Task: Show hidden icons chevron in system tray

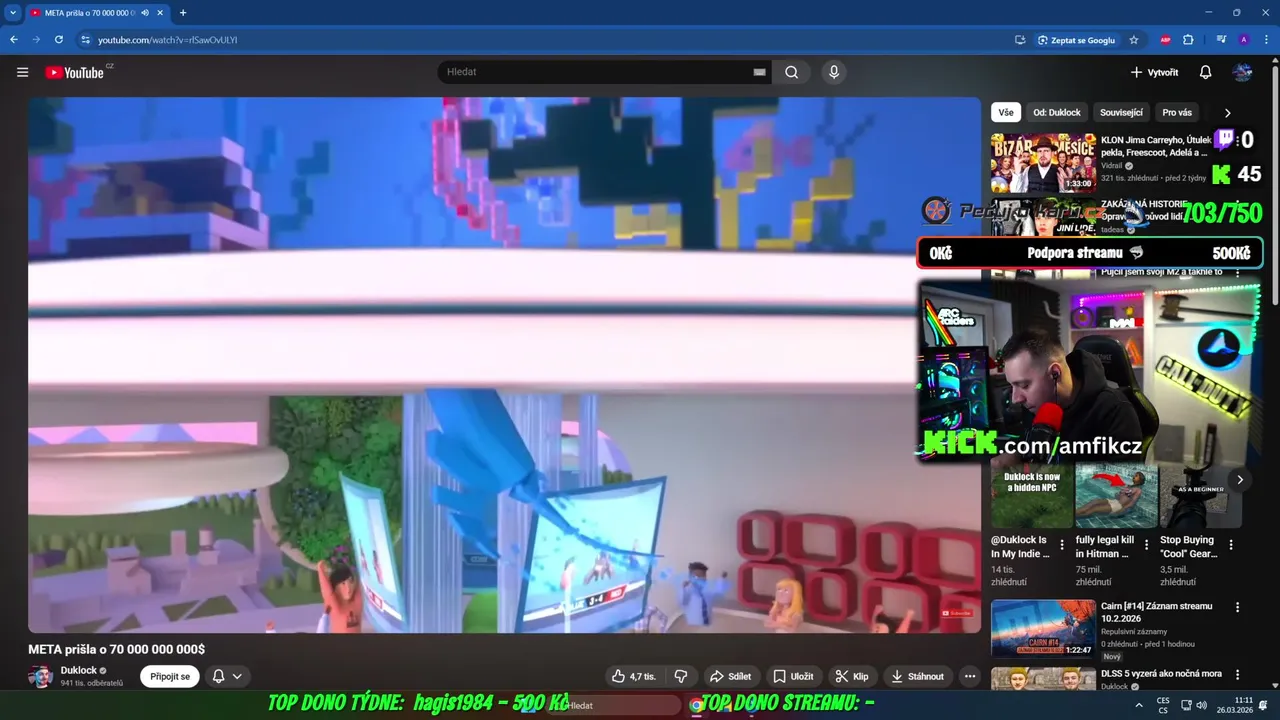Action: [1139, 705]
